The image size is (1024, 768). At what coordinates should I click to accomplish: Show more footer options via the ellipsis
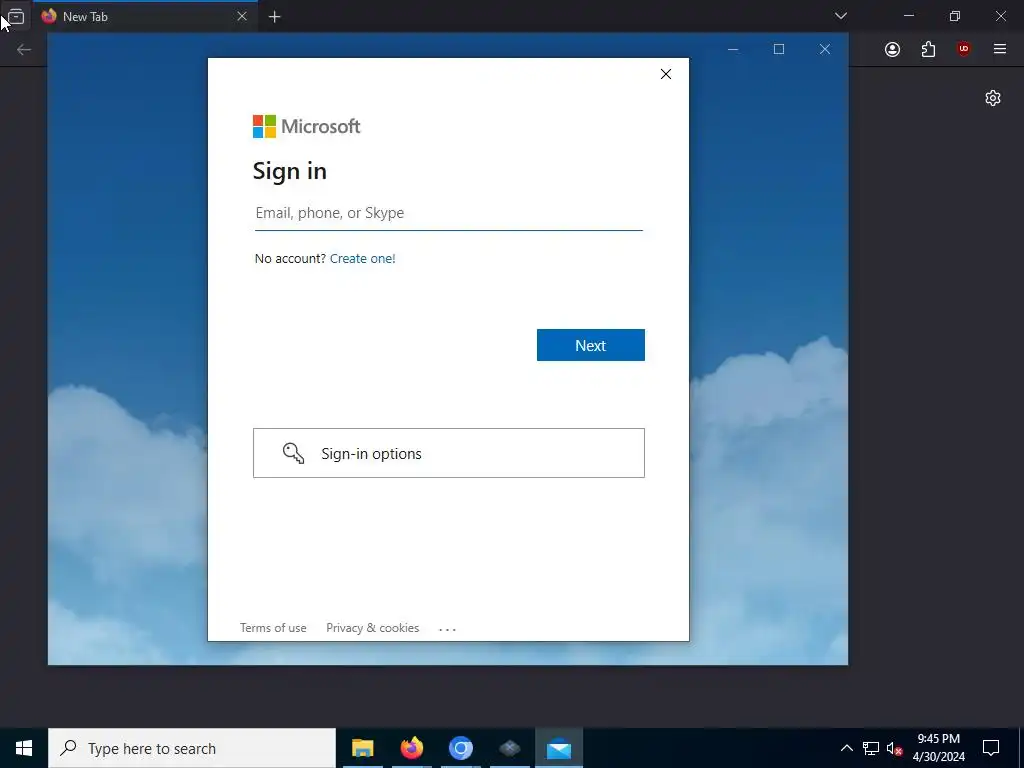pyautogui.click(x=447, y=629)
